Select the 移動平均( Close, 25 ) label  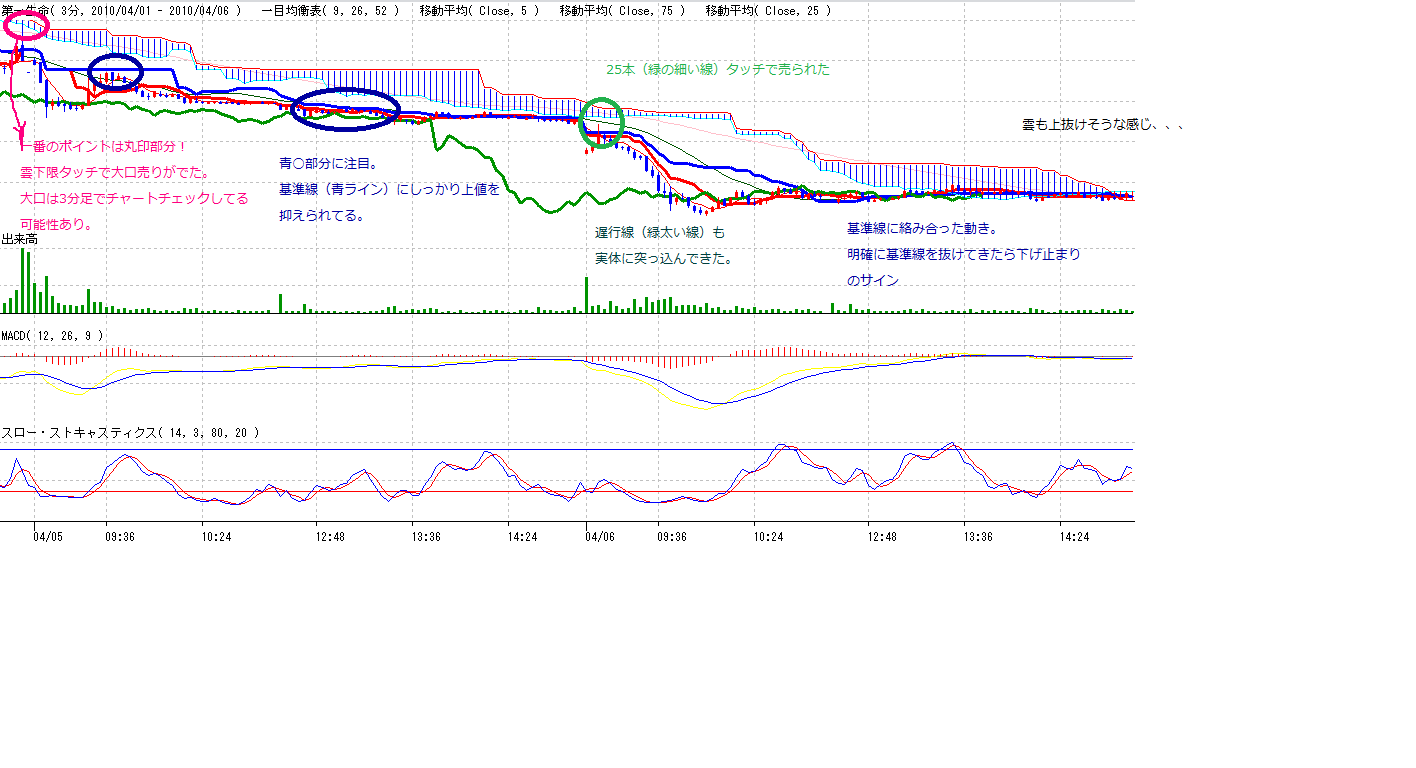coord(767,10)
